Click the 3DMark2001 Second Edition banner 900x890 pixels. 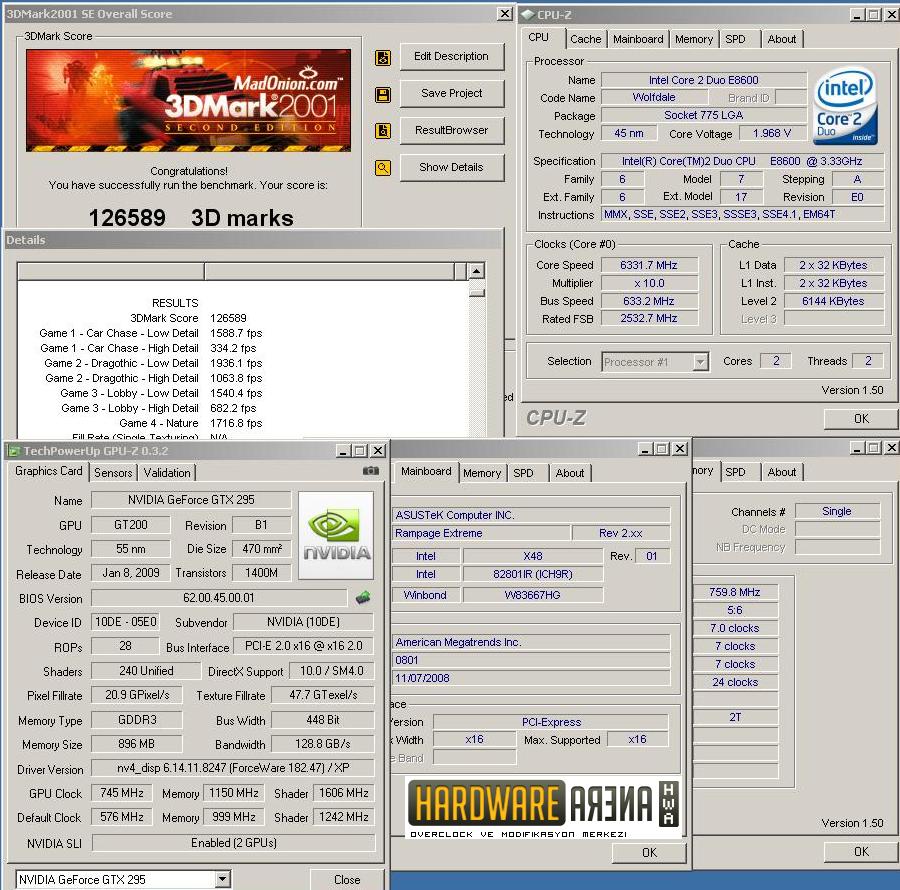pos(188,100)
